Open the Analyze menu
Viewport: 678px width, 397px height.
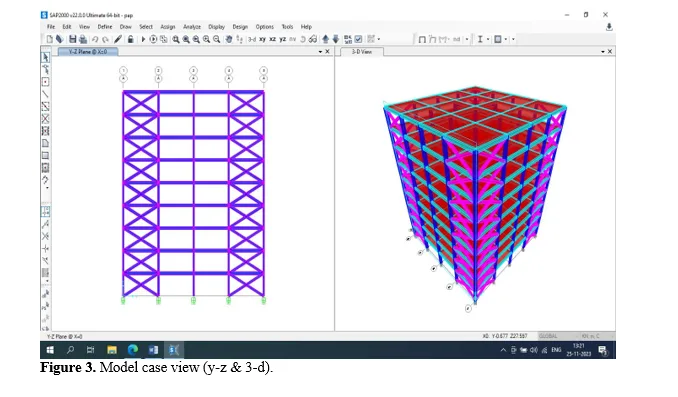point(192,27)
